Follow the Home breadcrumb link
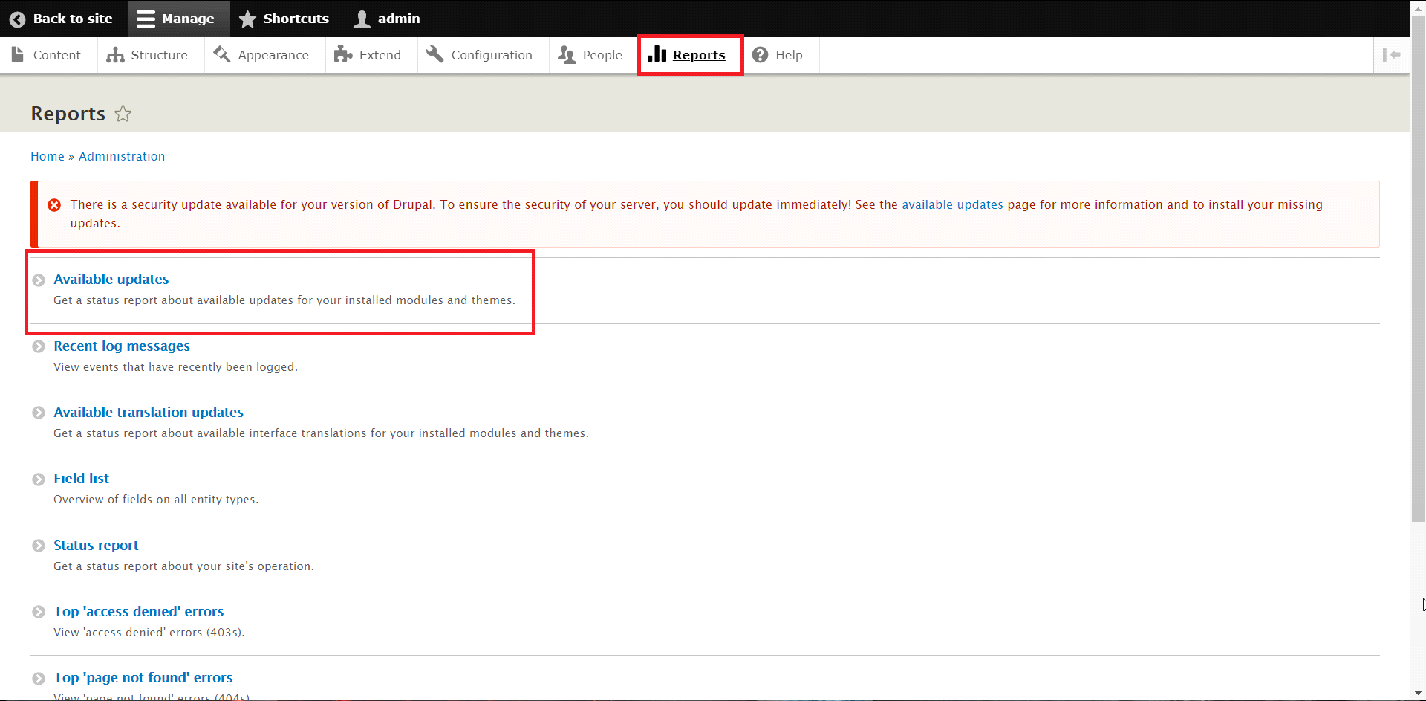 point(47,156)
